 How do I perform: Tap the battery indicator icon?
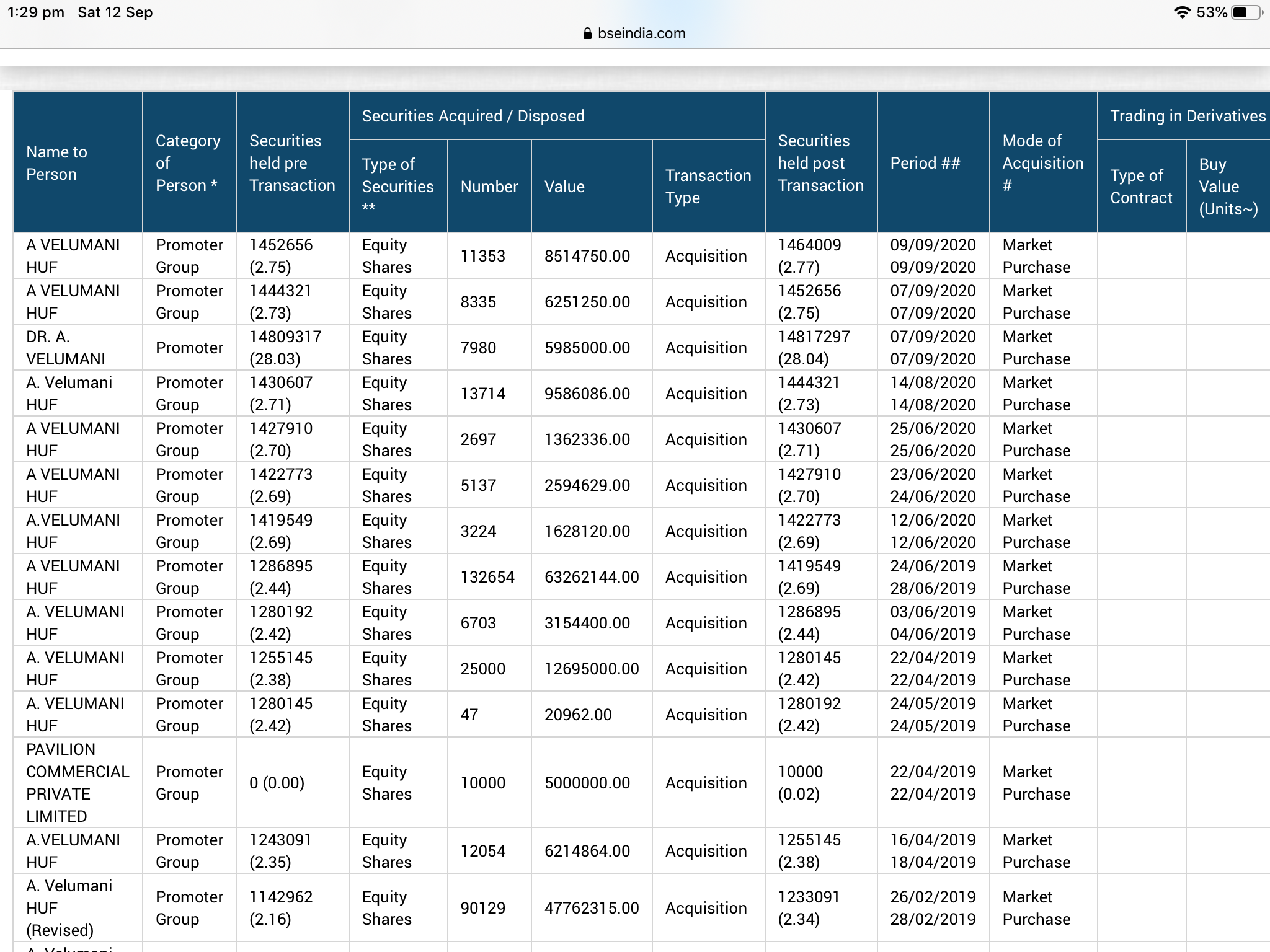(1246, 12)
